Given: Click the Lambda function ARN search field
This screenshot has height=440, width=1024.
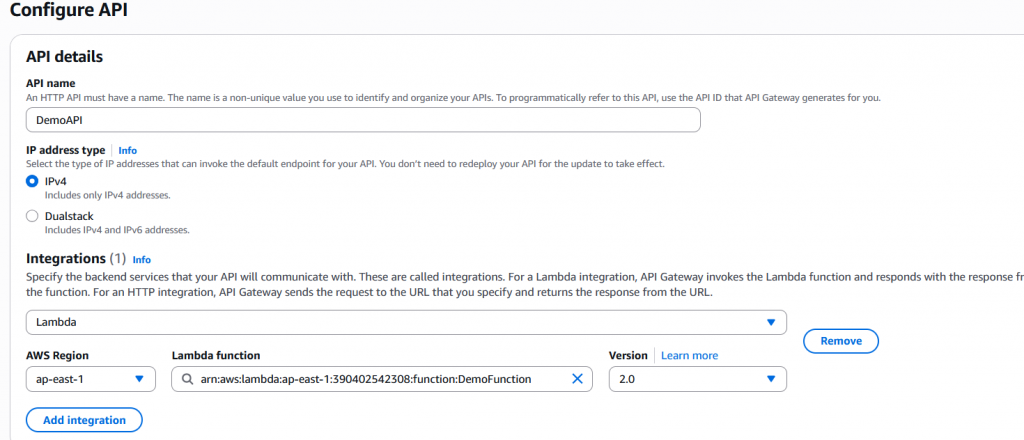Looking at the screenshot, I should [382, 379].
